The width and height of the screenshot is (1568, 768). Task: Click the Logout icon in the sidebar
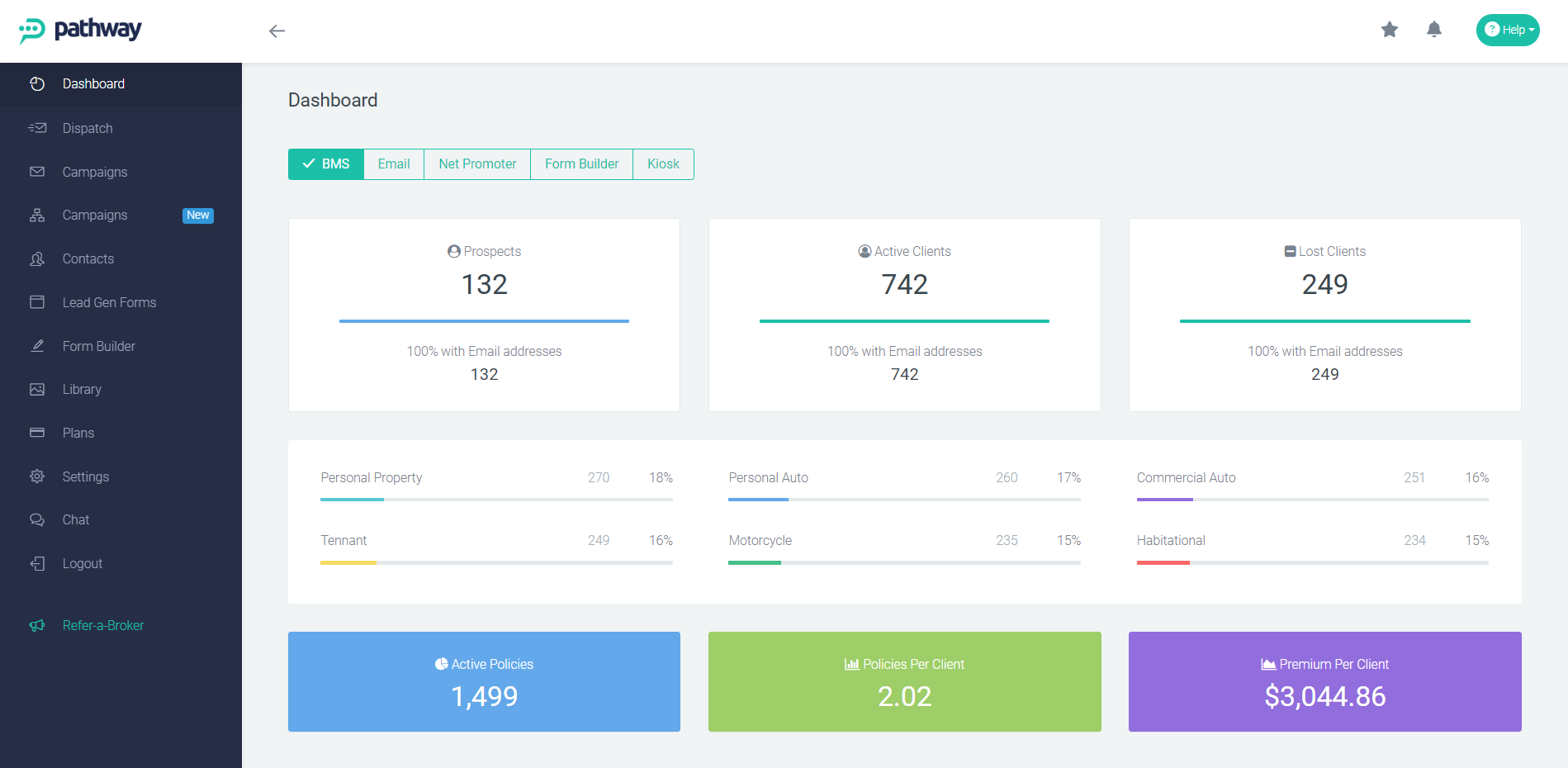tap(37, 563)
